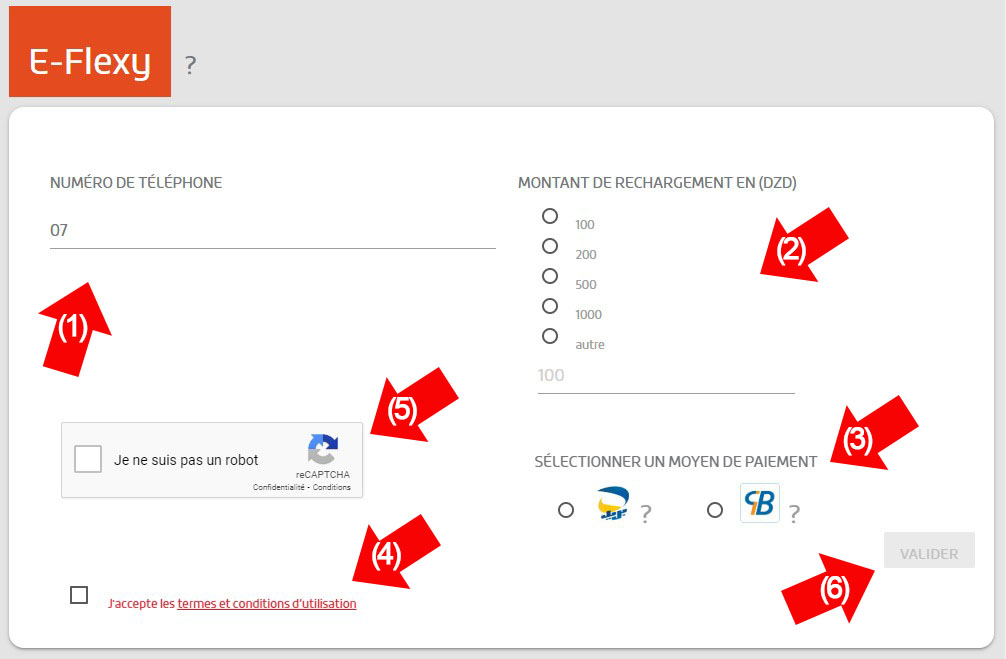The width and height of the screenshot is (1006, 659).
Task: Choose the 'autre' amount option
Action: [550, 336]
